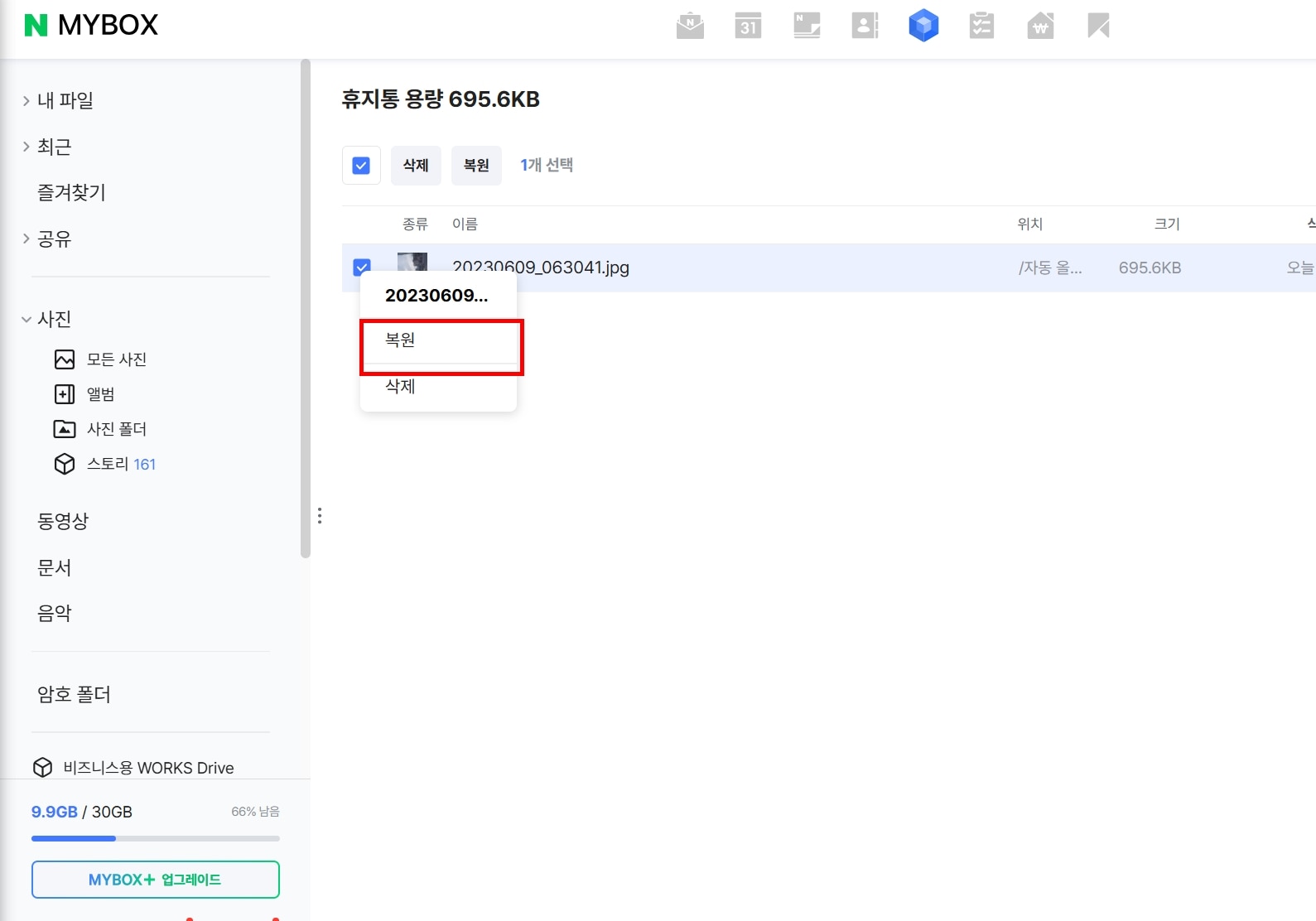1316x921 pixels.
Task: Collapse the 사진 section
Action: point(27,319)
